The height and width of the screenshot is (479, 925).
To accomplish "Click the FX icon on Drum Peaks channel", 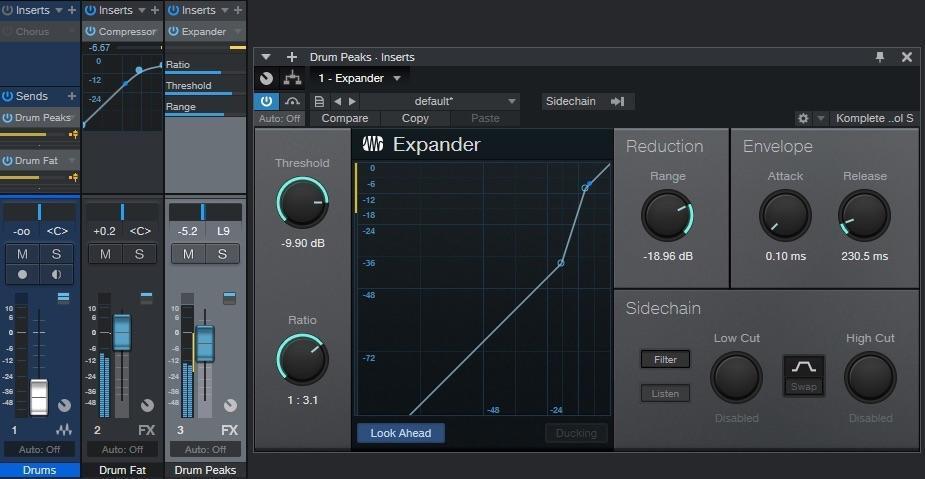I will point(229,430).
